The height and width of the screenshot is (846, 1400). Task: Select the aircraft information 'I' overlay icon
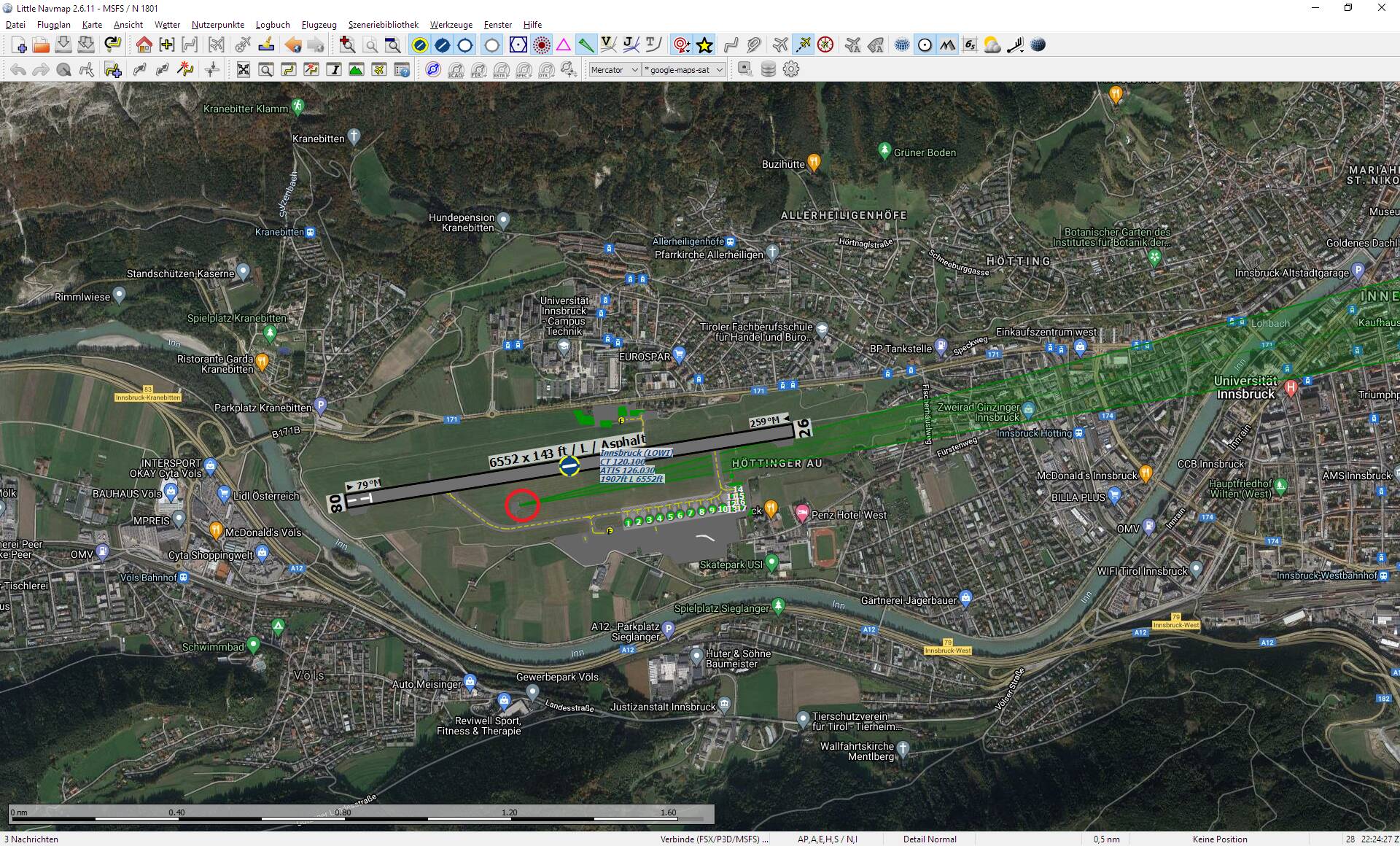(x=335, y=69)
